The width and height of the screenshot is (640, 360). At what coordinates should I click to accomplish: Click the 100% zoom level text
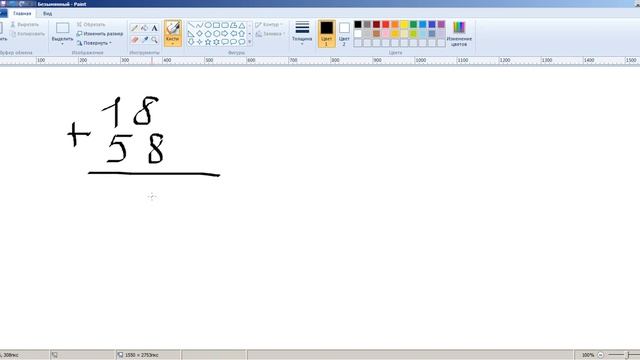pos(588,355)
